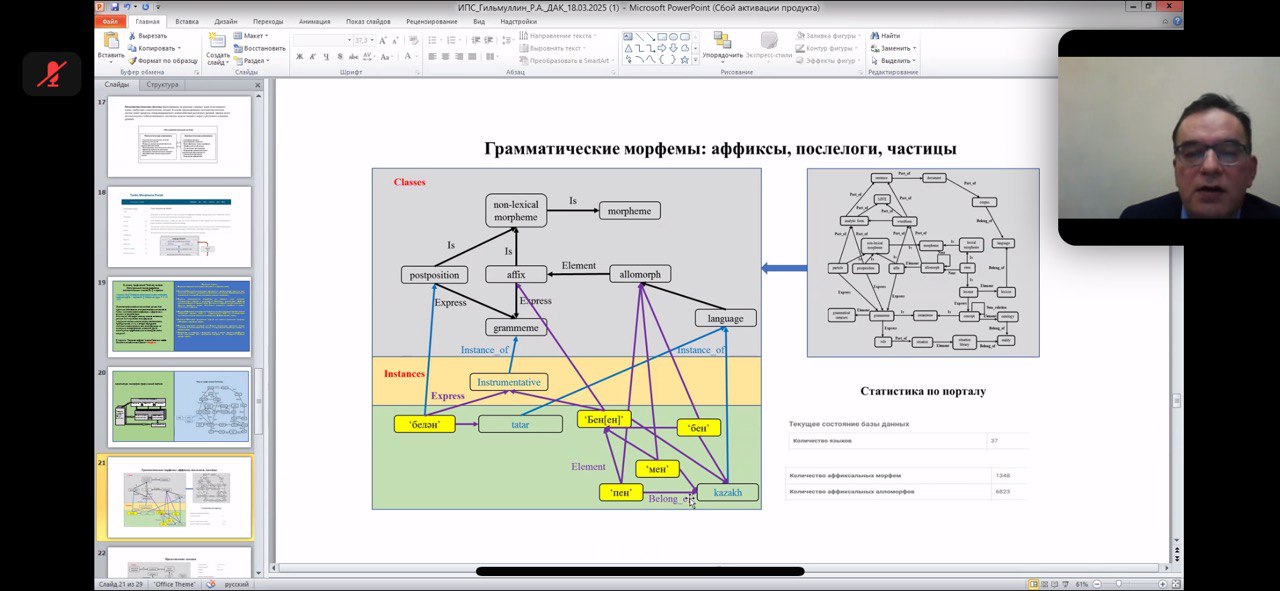Screen dimensions: 1280x591
Task: Select the star shape in the shapes gallery
Action: point(685,60)
